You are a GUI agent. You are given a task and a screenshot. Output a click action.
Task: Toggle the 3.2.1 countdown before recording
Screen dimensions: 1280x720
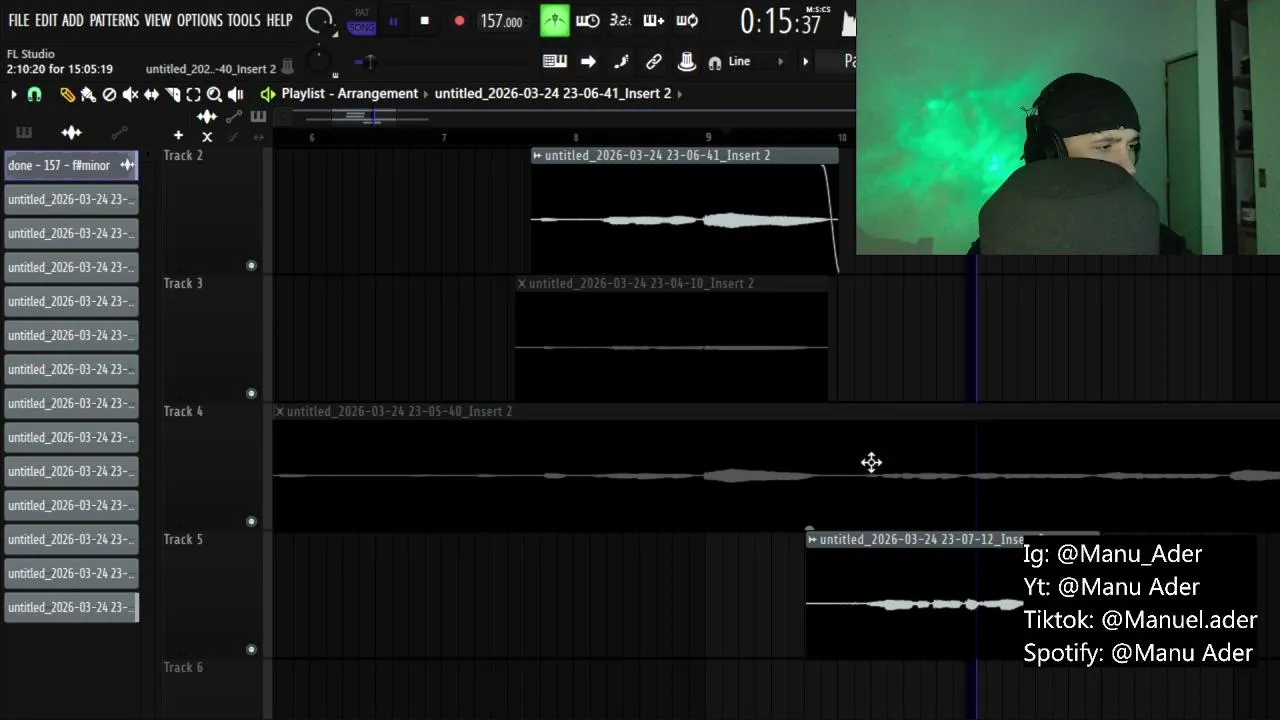pyautogui.click(x=620, y=20)
